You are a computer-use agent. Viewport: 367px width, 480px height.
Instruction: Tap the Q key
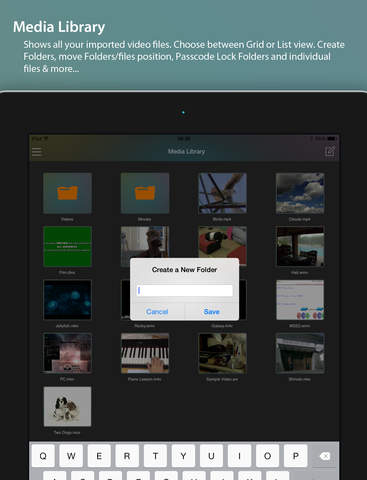click(43, 456)
